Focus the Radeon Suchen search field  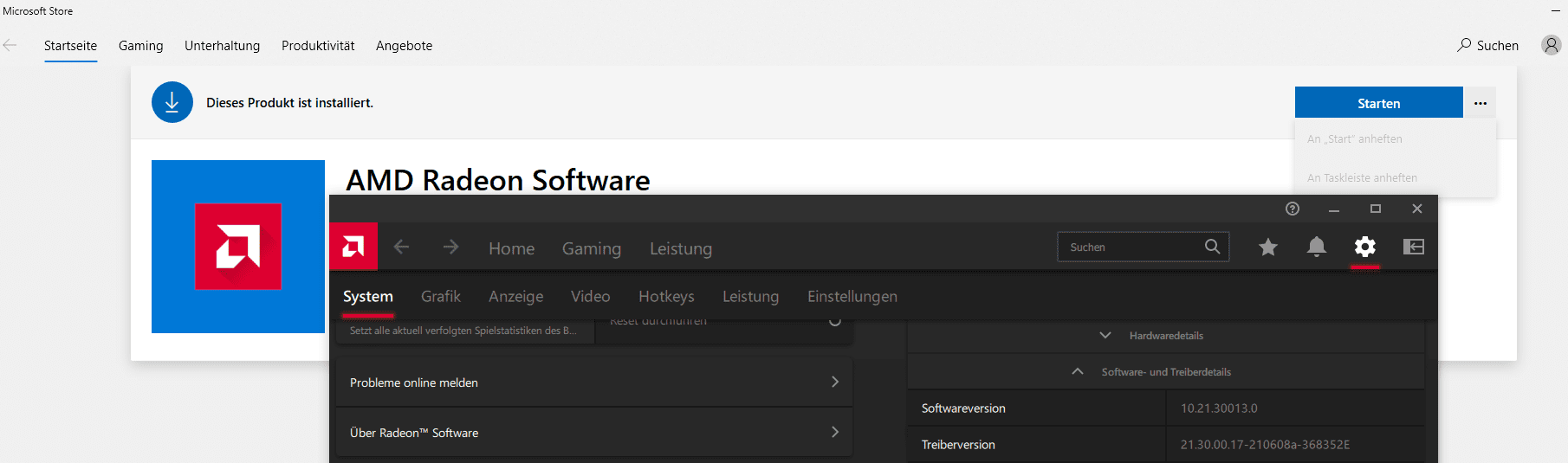(1143, 248)
